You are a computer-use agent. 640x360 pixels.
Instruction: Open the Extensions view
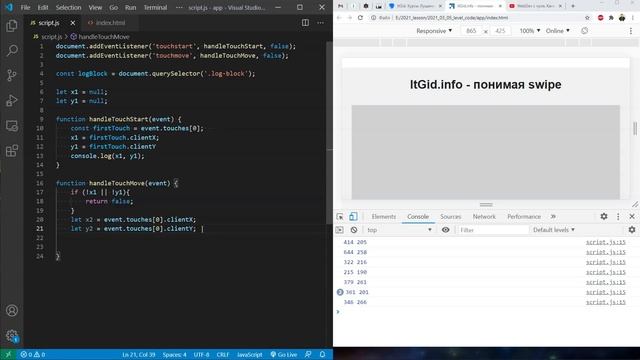pos(12,151)
